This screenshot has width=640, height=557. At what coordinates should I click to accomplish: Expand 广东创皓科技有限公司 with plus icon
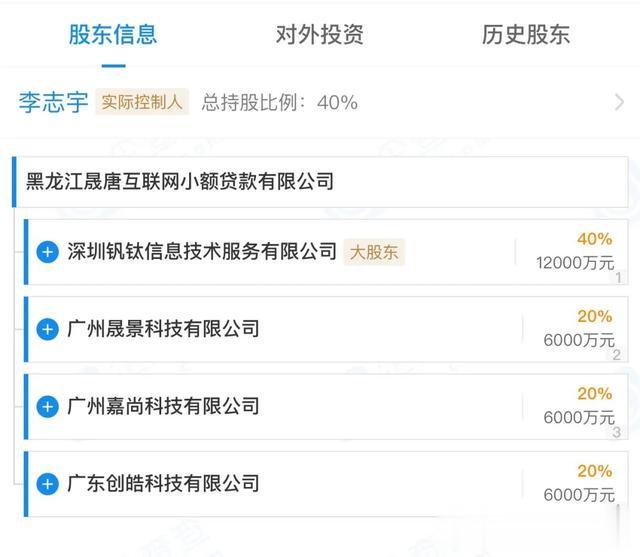(x=48, y=484)
